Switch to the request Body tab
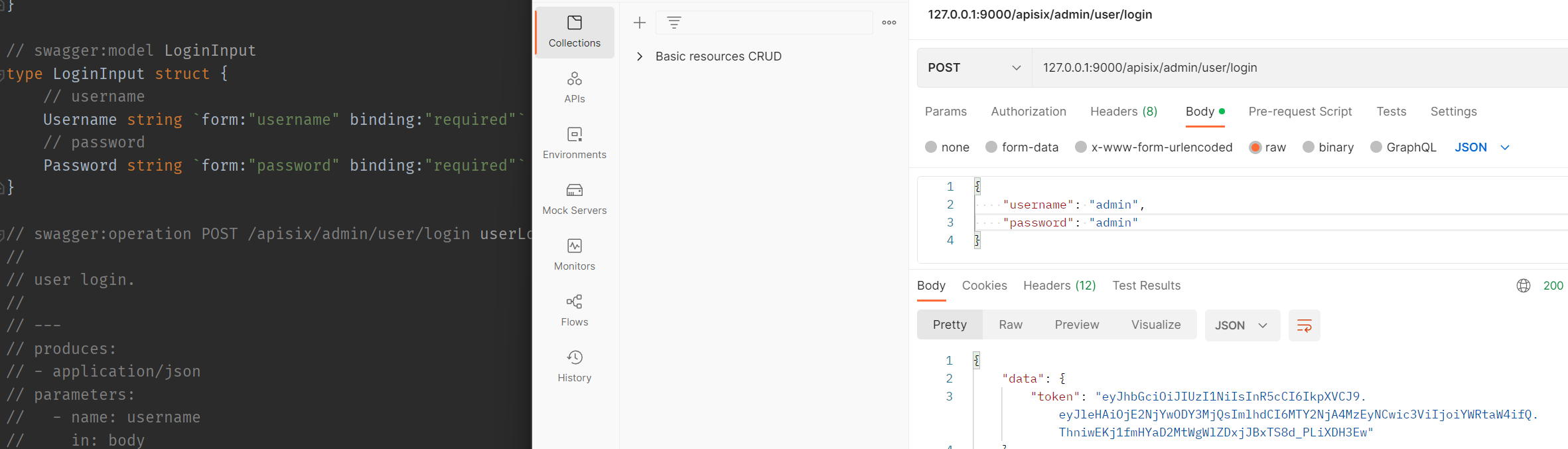 [1205, 112]
